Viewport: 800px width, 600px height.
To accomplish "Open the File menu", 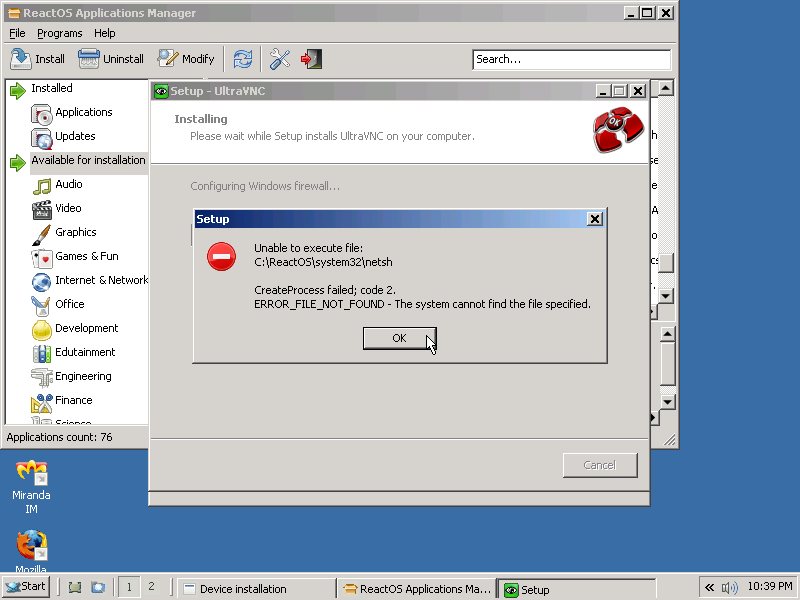I will click(x=17, y=33).
